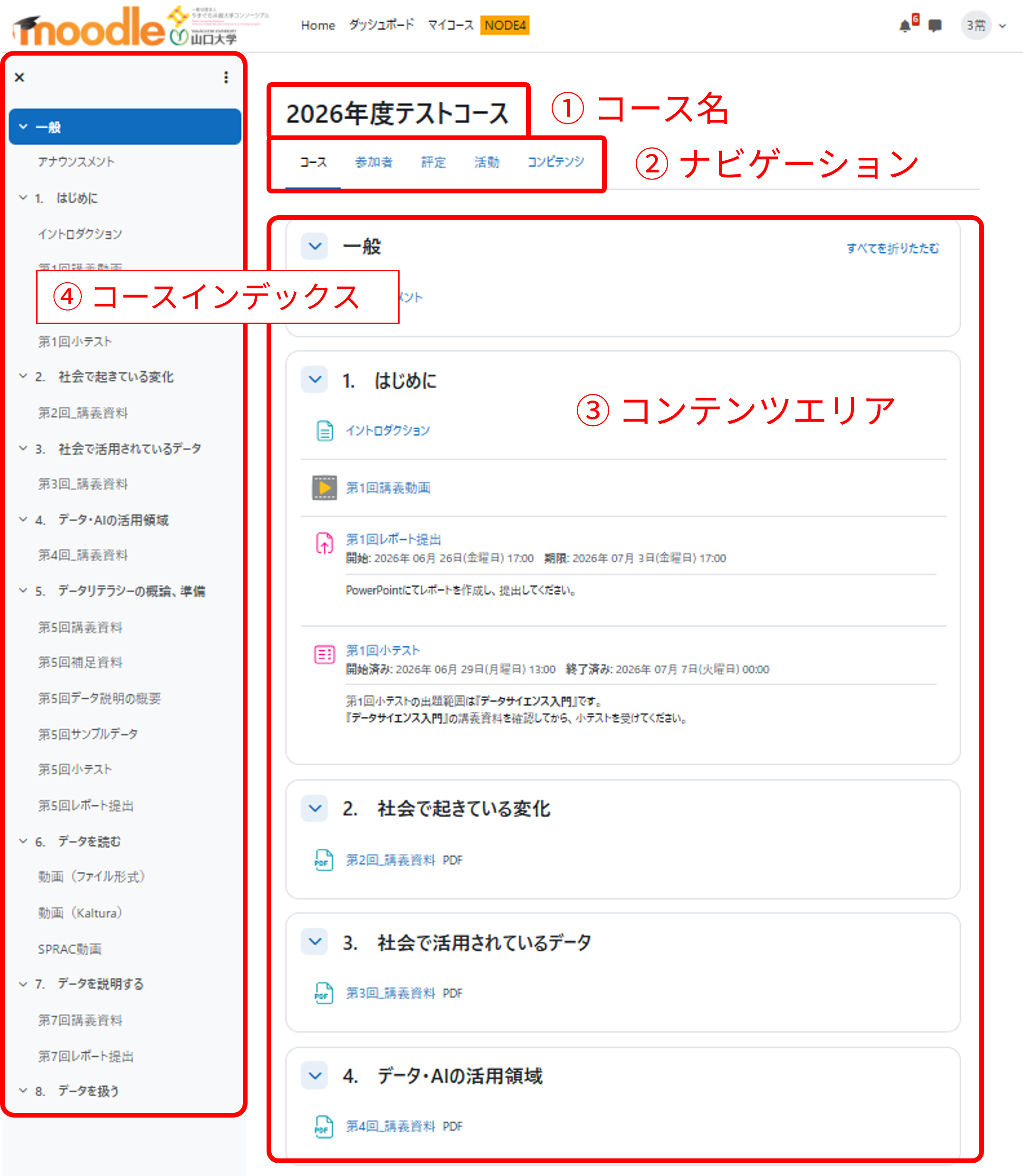The image size is (1023, 1176).
Task: Close the course index drawer
Action: (x=19, y=77)
